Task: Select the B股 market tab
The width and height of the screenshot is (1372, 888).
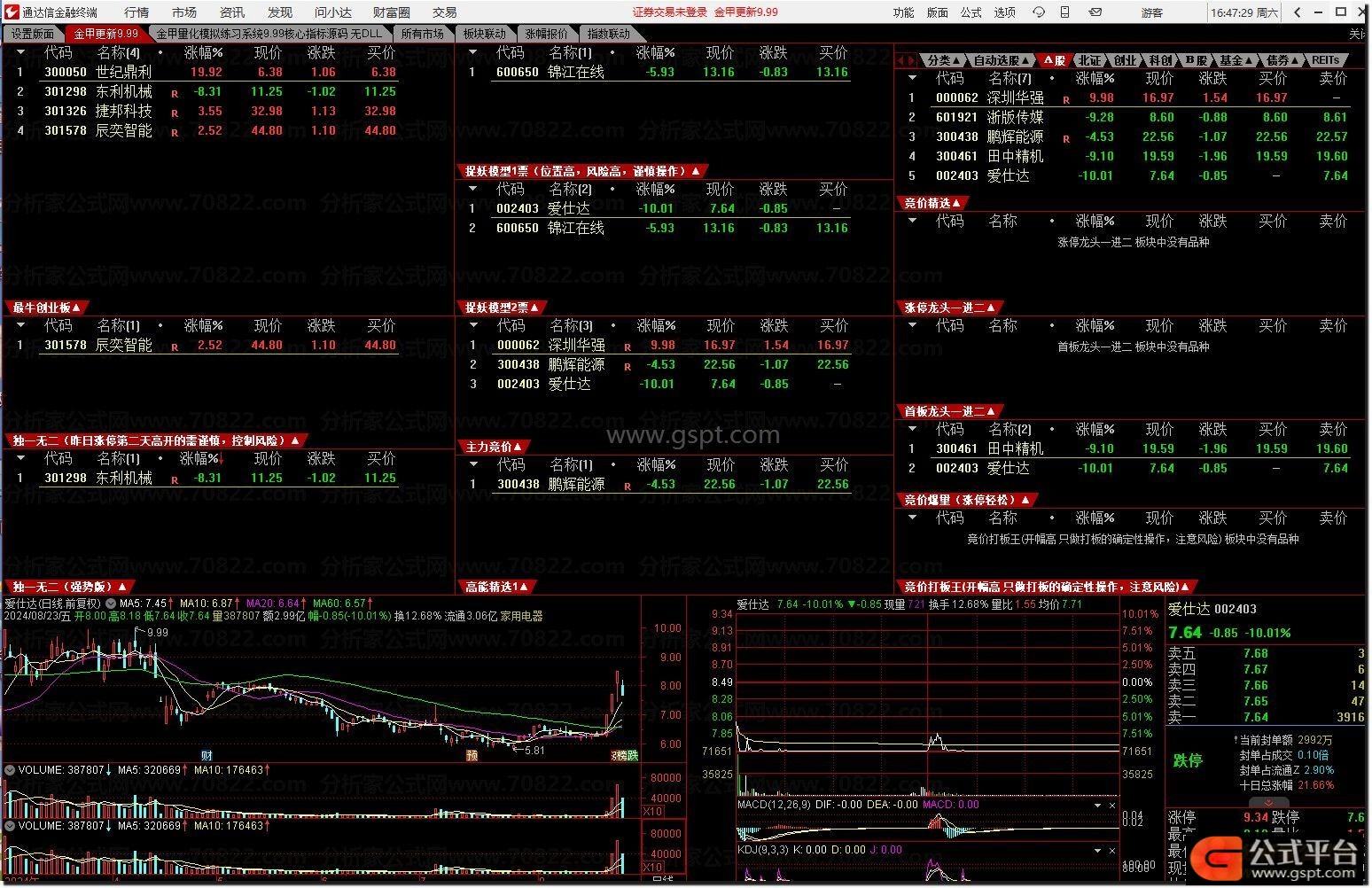Action: (1196, 60)
